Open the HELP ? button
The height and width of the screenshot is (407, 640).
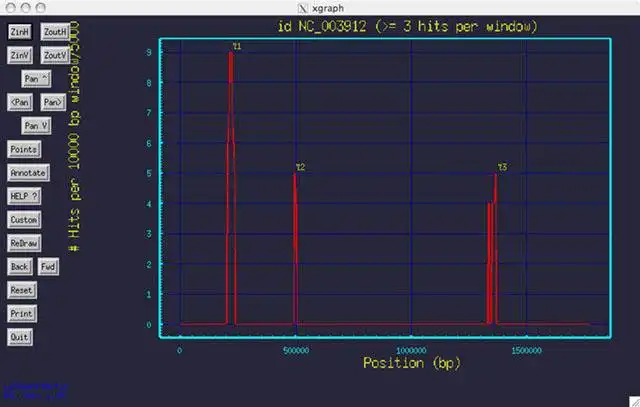24,196
